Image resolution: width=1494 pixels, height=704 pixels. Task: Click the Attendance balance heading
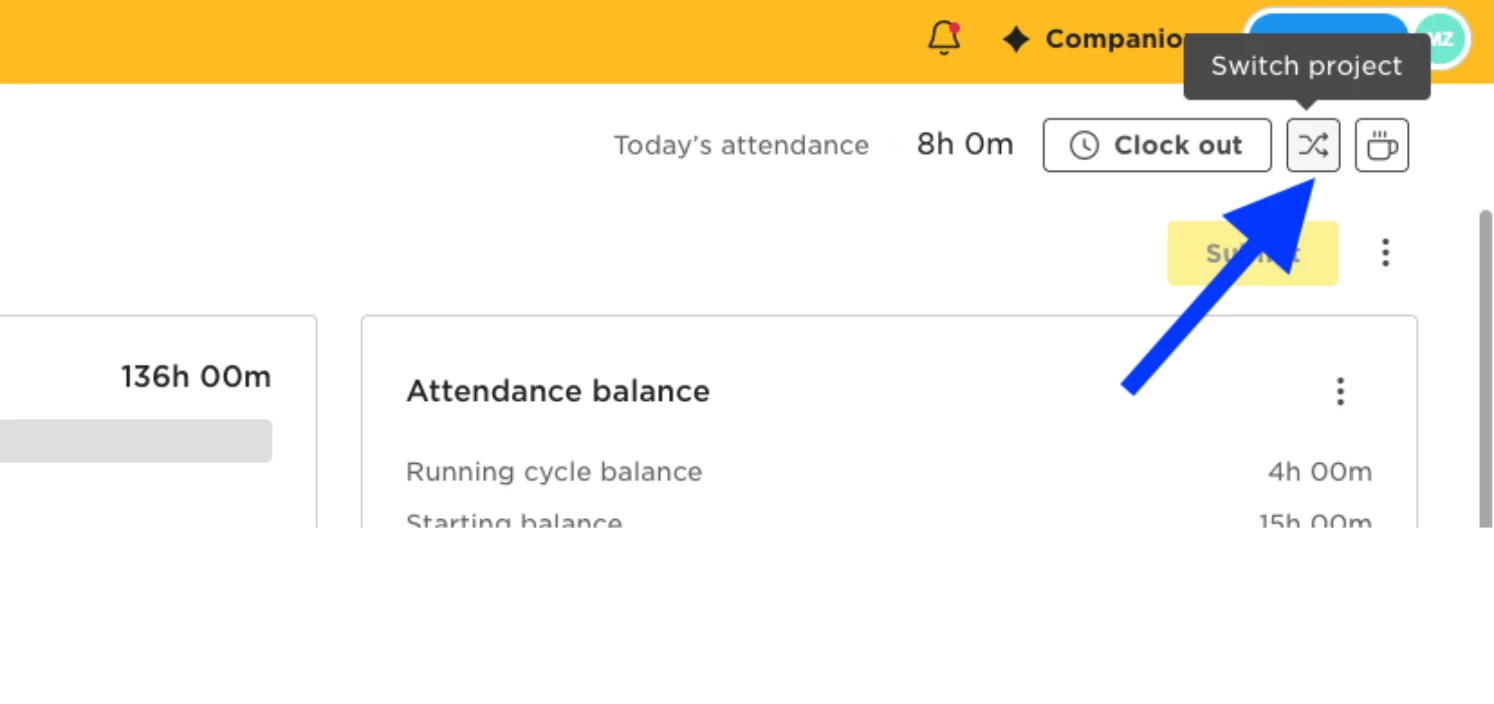pos(558,391)
